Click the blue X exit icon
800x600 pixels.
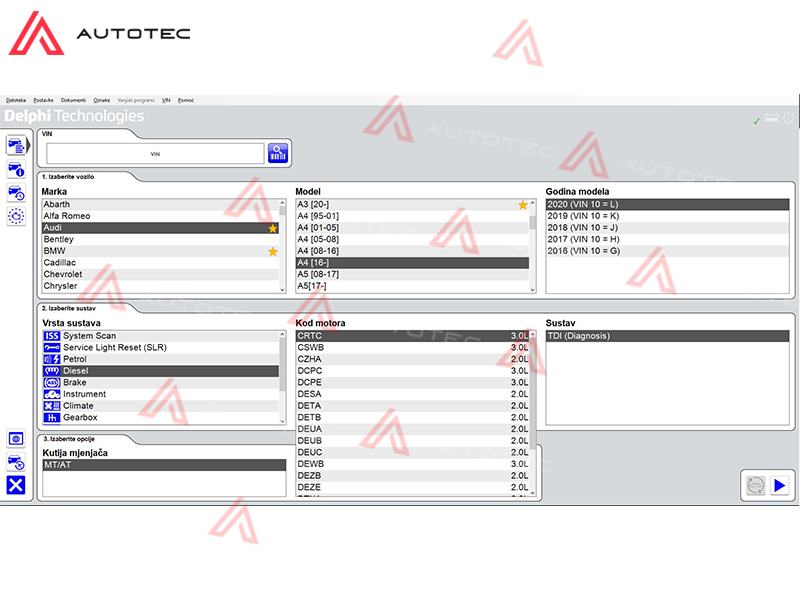point(16,485)
